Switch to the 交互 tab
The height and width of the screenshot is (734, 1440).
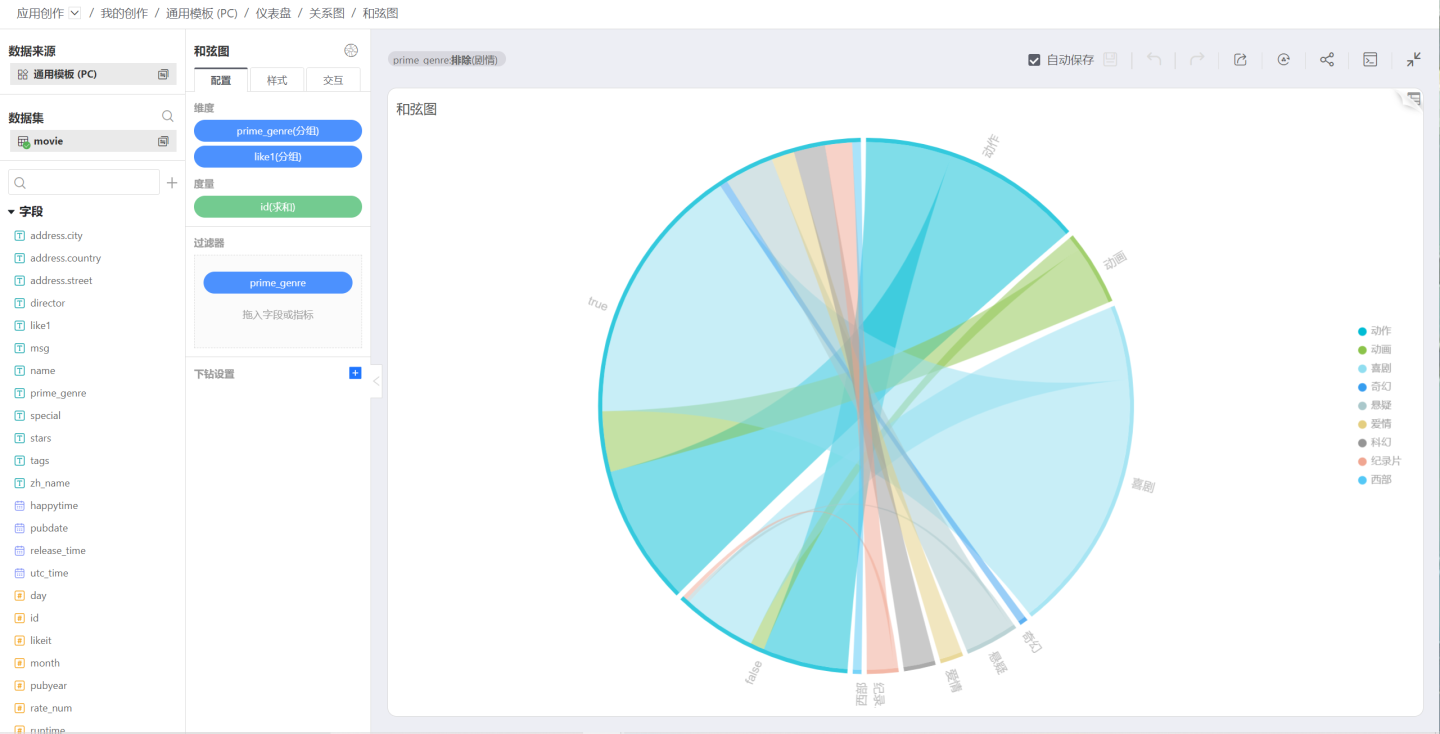[333, 81]
